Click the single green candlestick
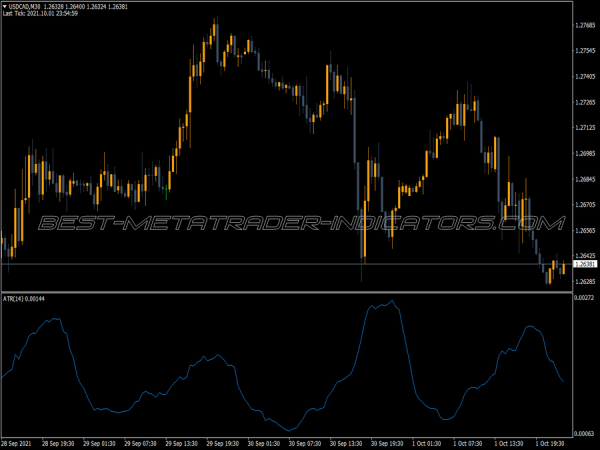The height and width of the screenshot is (450, 600). pyautogui.click(x=166, y=192)
